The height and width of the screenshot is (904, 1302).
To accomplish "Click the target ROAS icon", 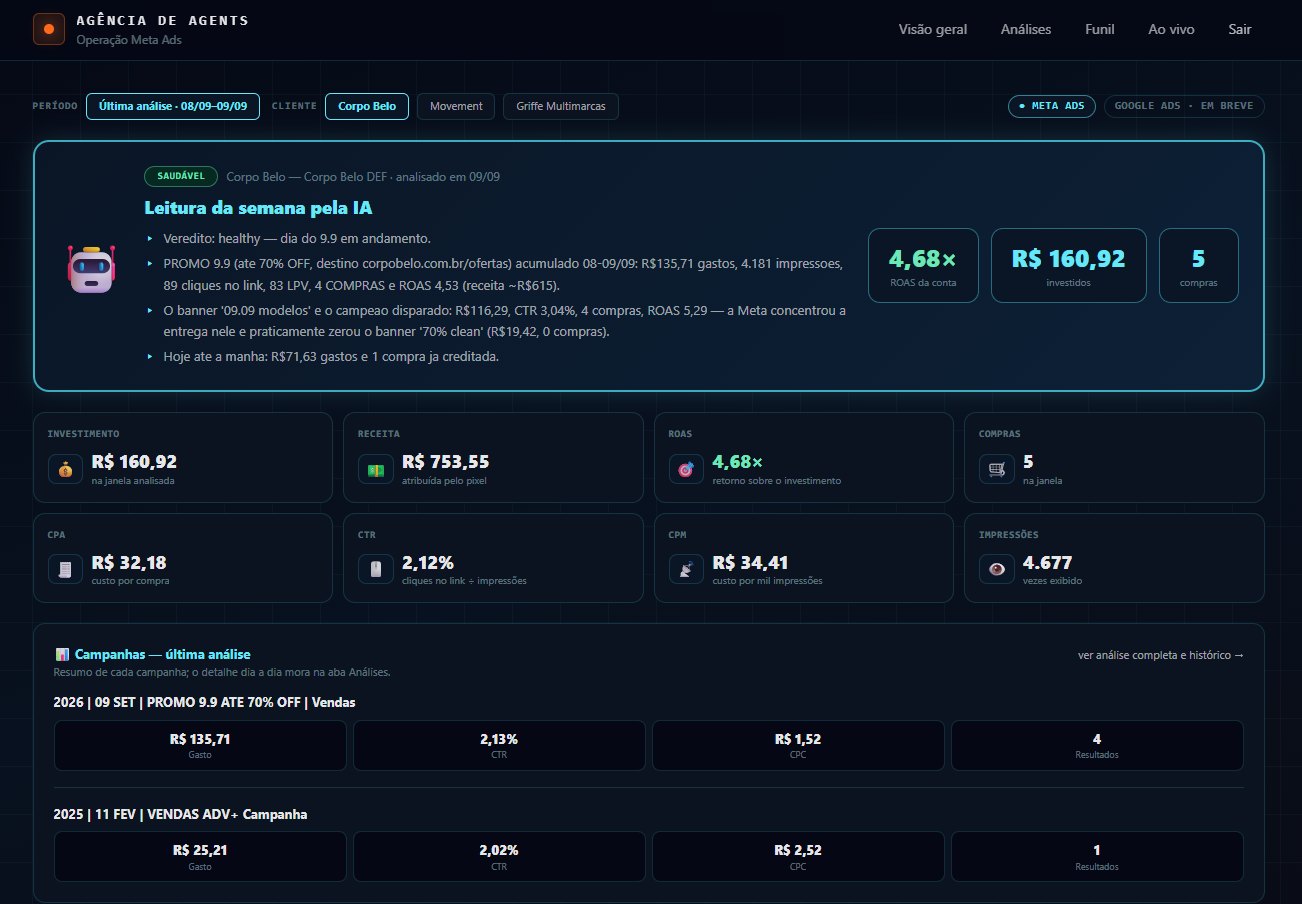I will click(x=686, y=468).
